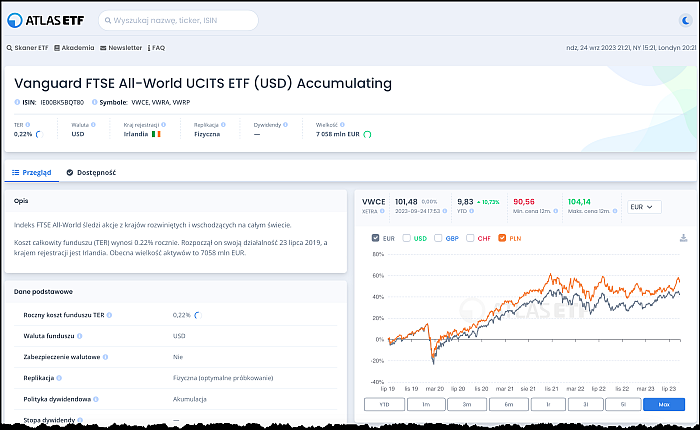Check the GBP series checkbox
The width and height of the screenshot is (700, 430).
[x=438, y=238]
